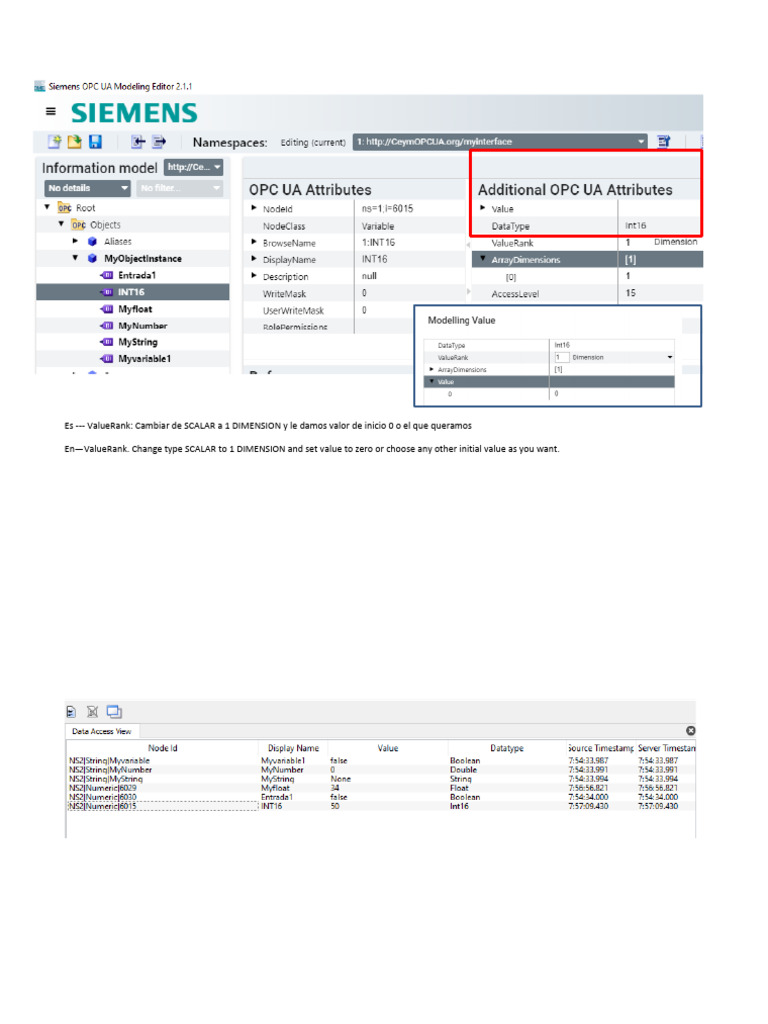Click the Root OPC folder icon
This screenshot has height=1024, width=768.
[x=64, y=208]
